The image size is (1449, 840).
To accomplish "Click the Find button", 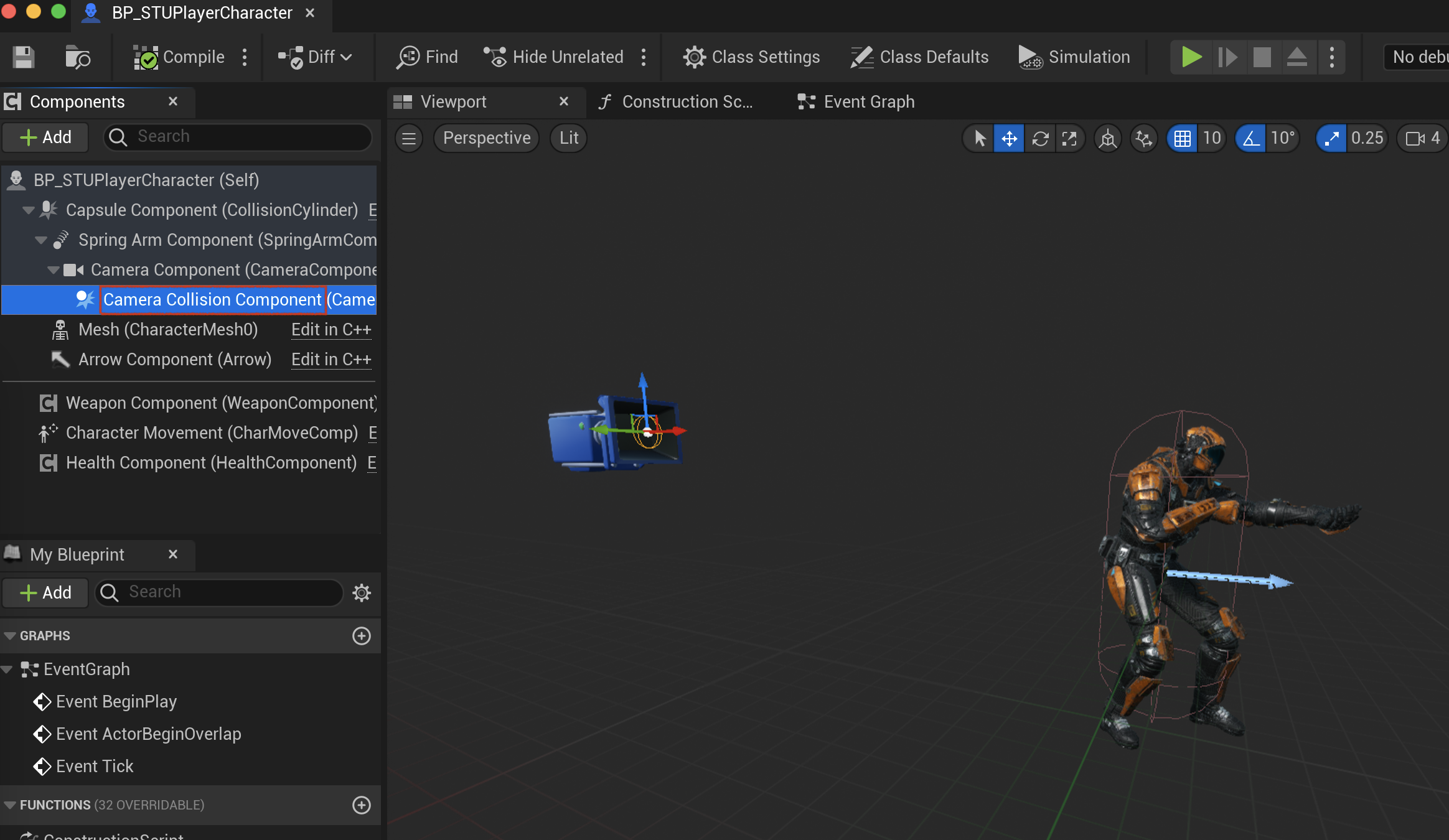I will (x=427, y=57).
